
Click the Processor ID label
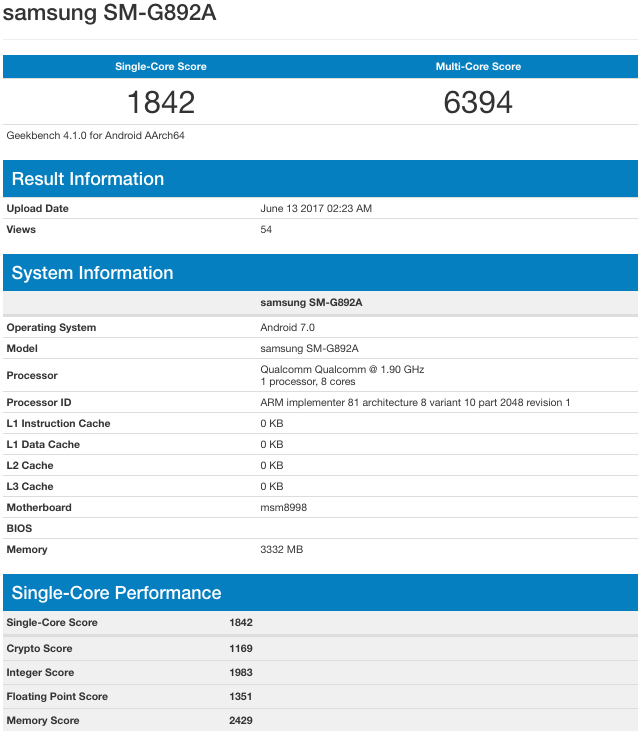[39, 402]
